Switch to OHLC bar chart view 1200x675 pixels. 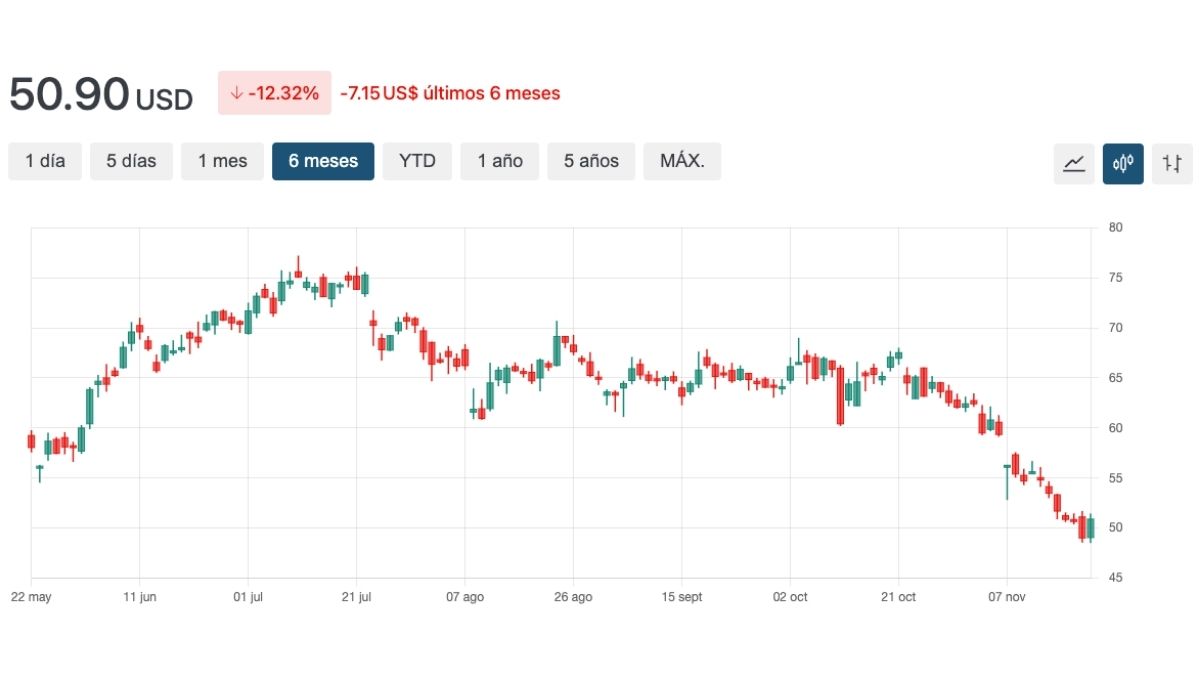(1172, 163)
